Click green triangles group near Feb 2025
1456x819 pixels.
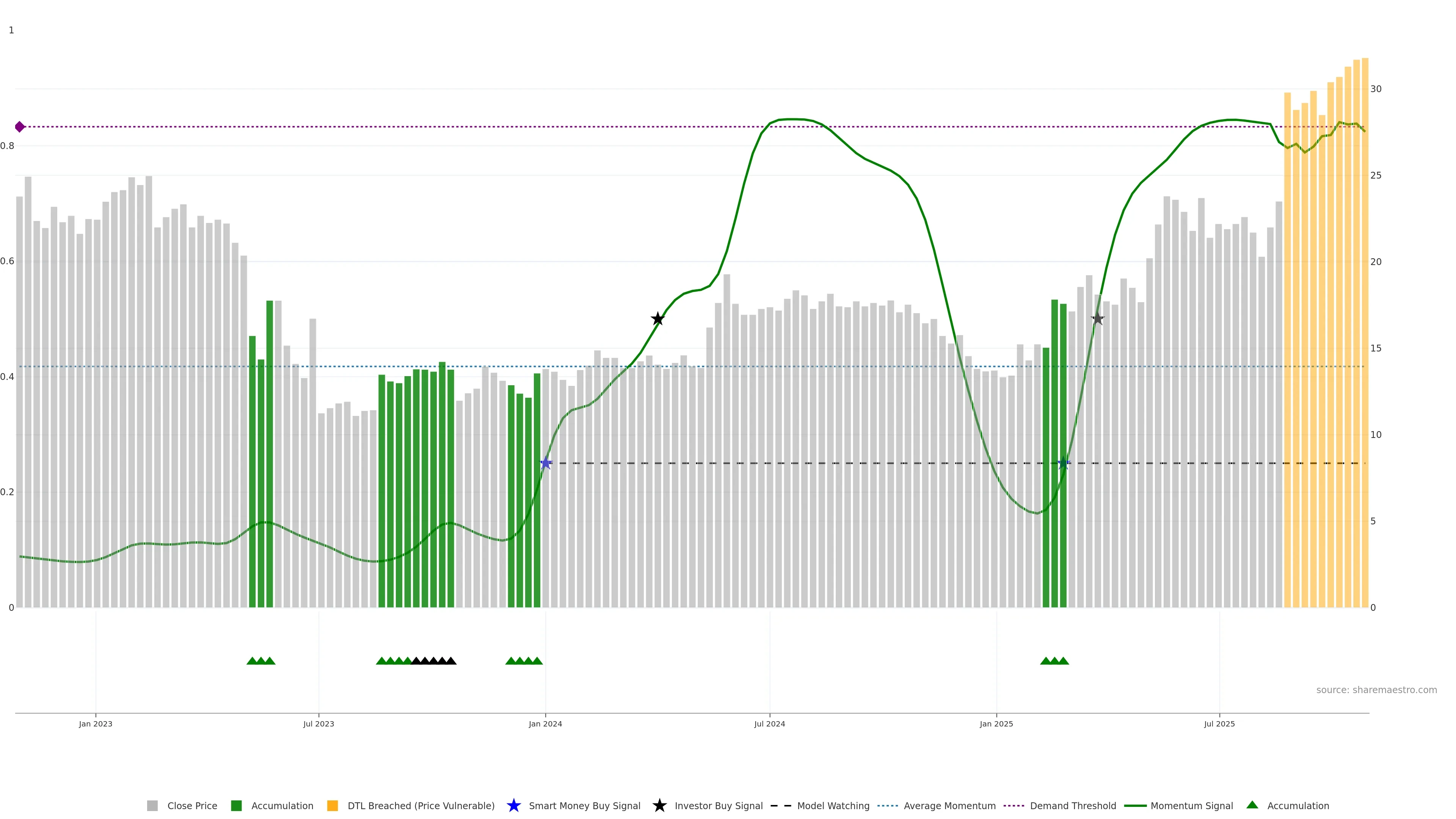1054,661
